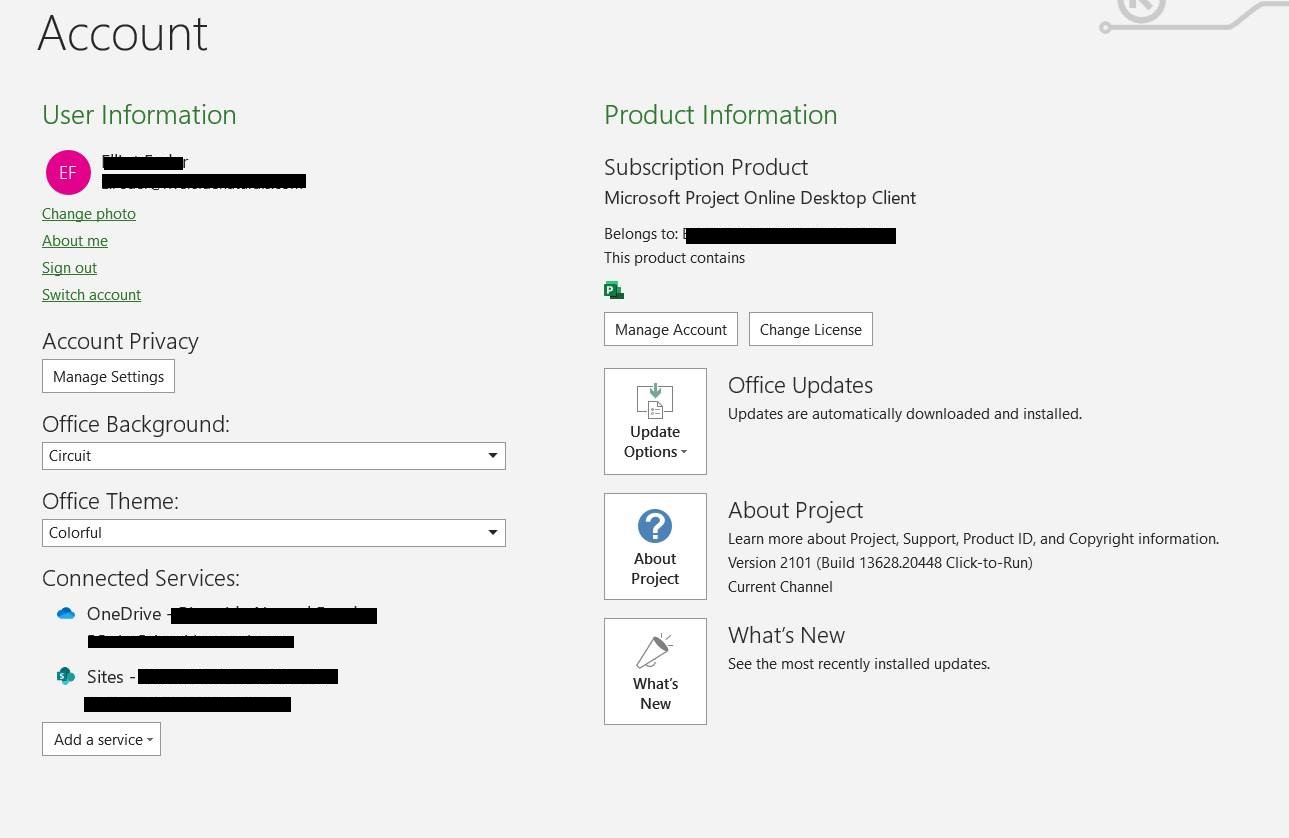
Task: Click the Manage Settings button
Action: click(109, 376)
